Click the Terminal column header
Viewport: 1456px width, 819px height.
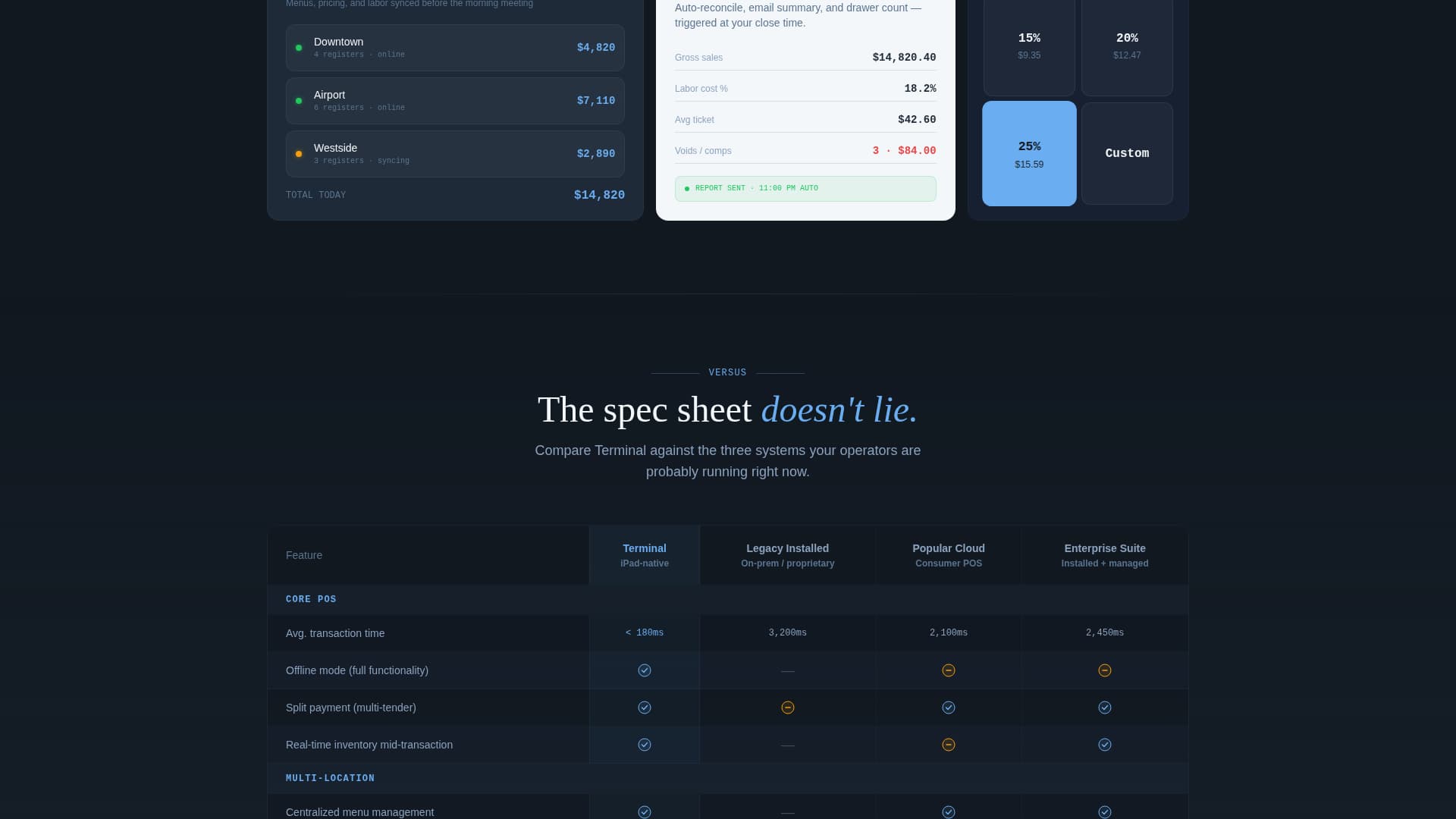(645, 555)
